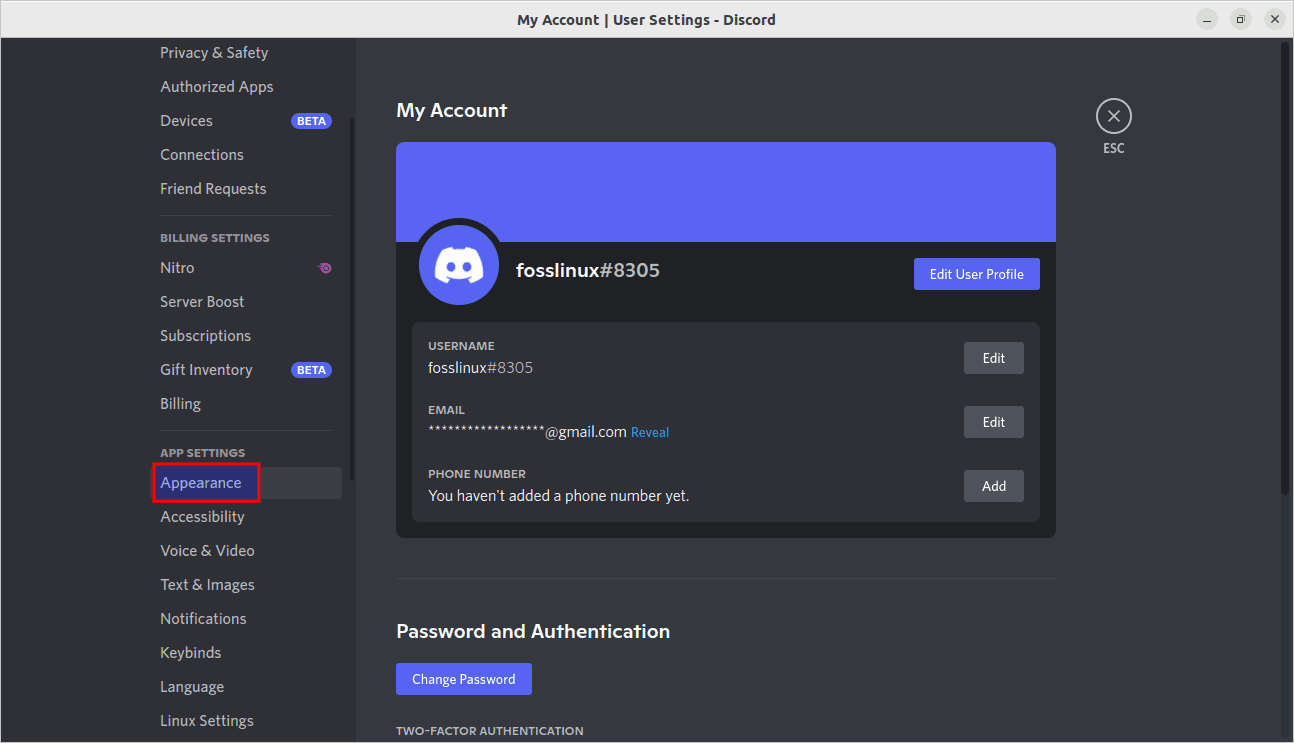Edit the username field

(993, 358)
